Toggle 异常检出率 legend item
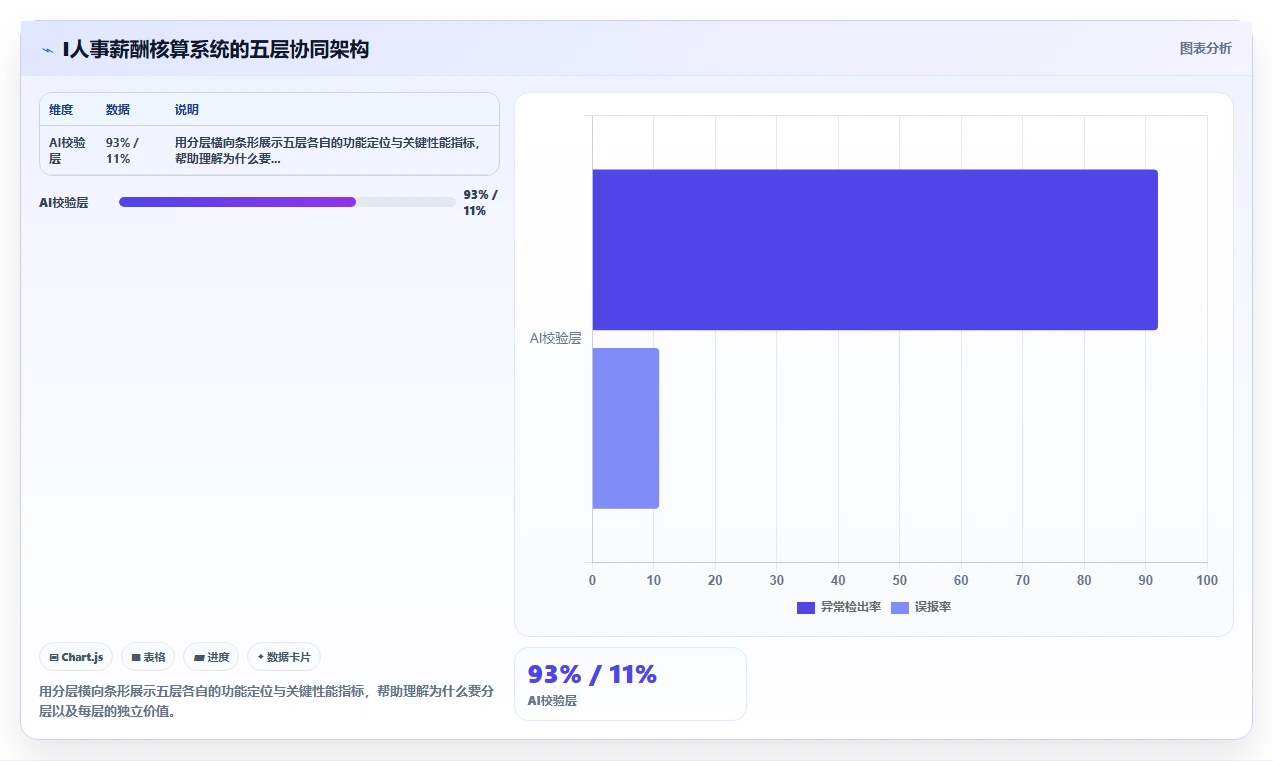1273x761 pixels. pyautogui.click(x=839, y=607)
